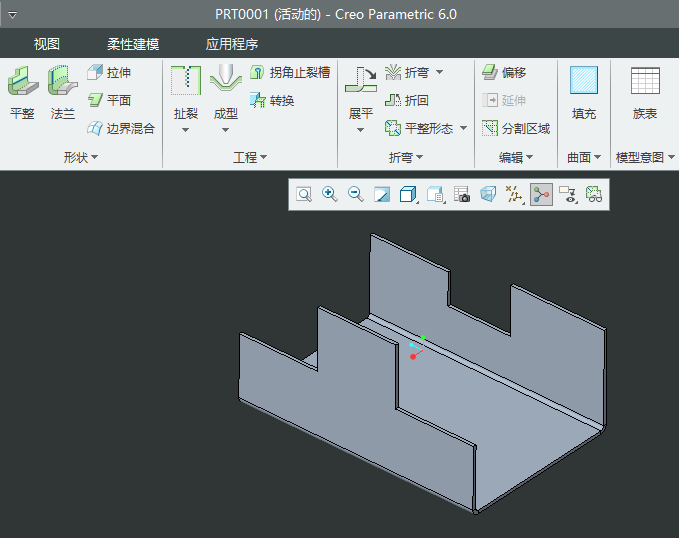The width and height of the screenshot is (679, 538).
Task: Expand the 折弯 group label dropdown
Action: coord(406,157)
